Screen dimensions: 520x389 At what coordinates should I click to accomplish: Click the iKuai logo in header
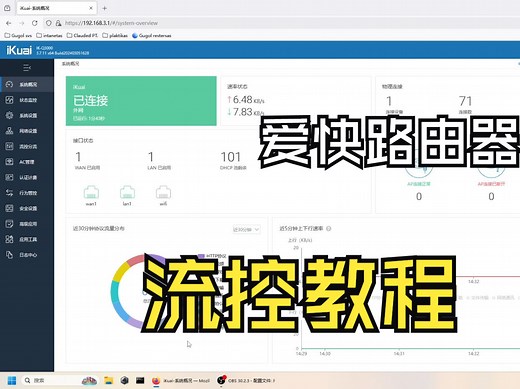coord(19,50)
